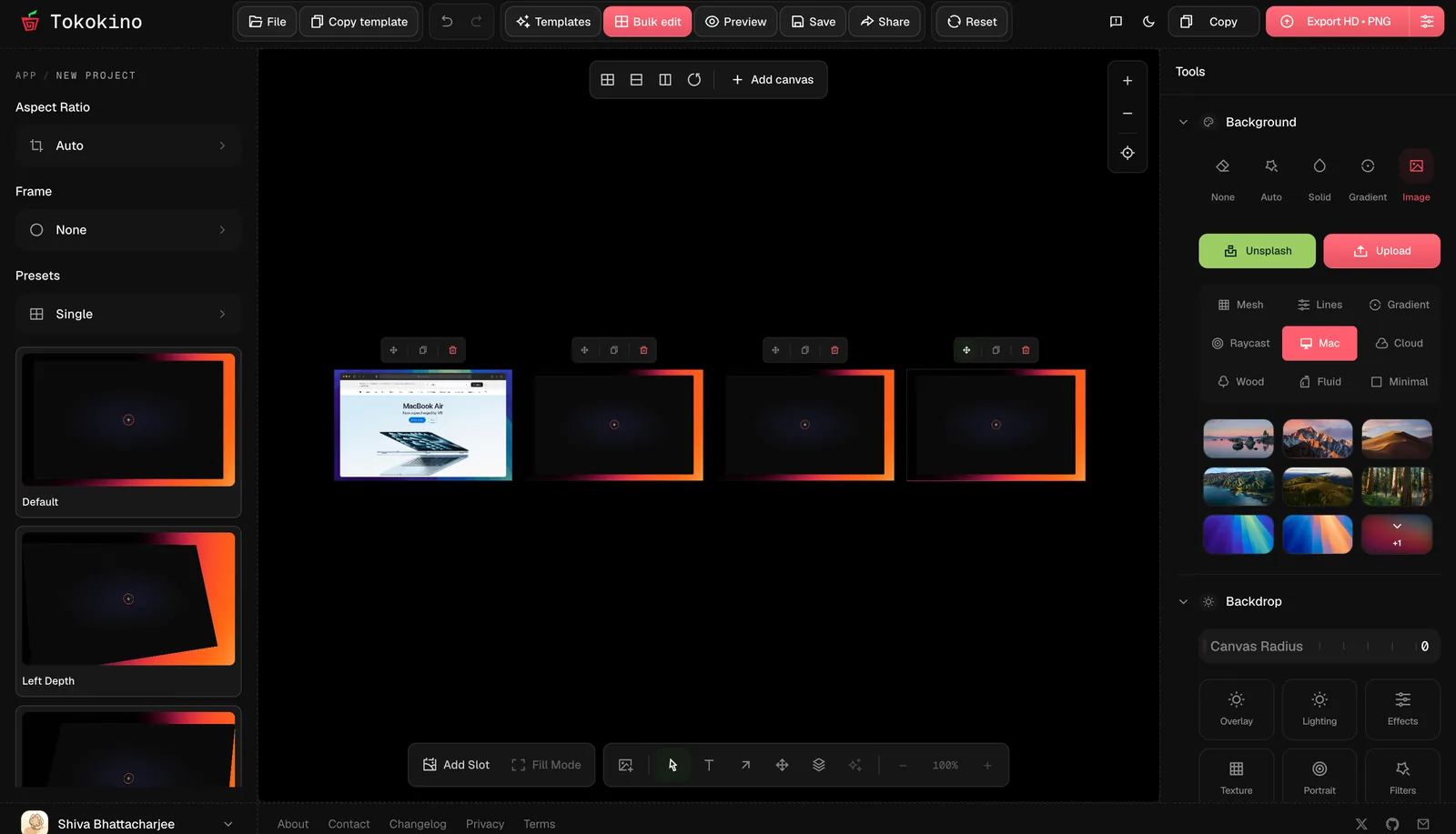1456x834 pixels.
Task: Expand the Shiva Bhattacharjee account menu
Action: click(x=128, y=823)
